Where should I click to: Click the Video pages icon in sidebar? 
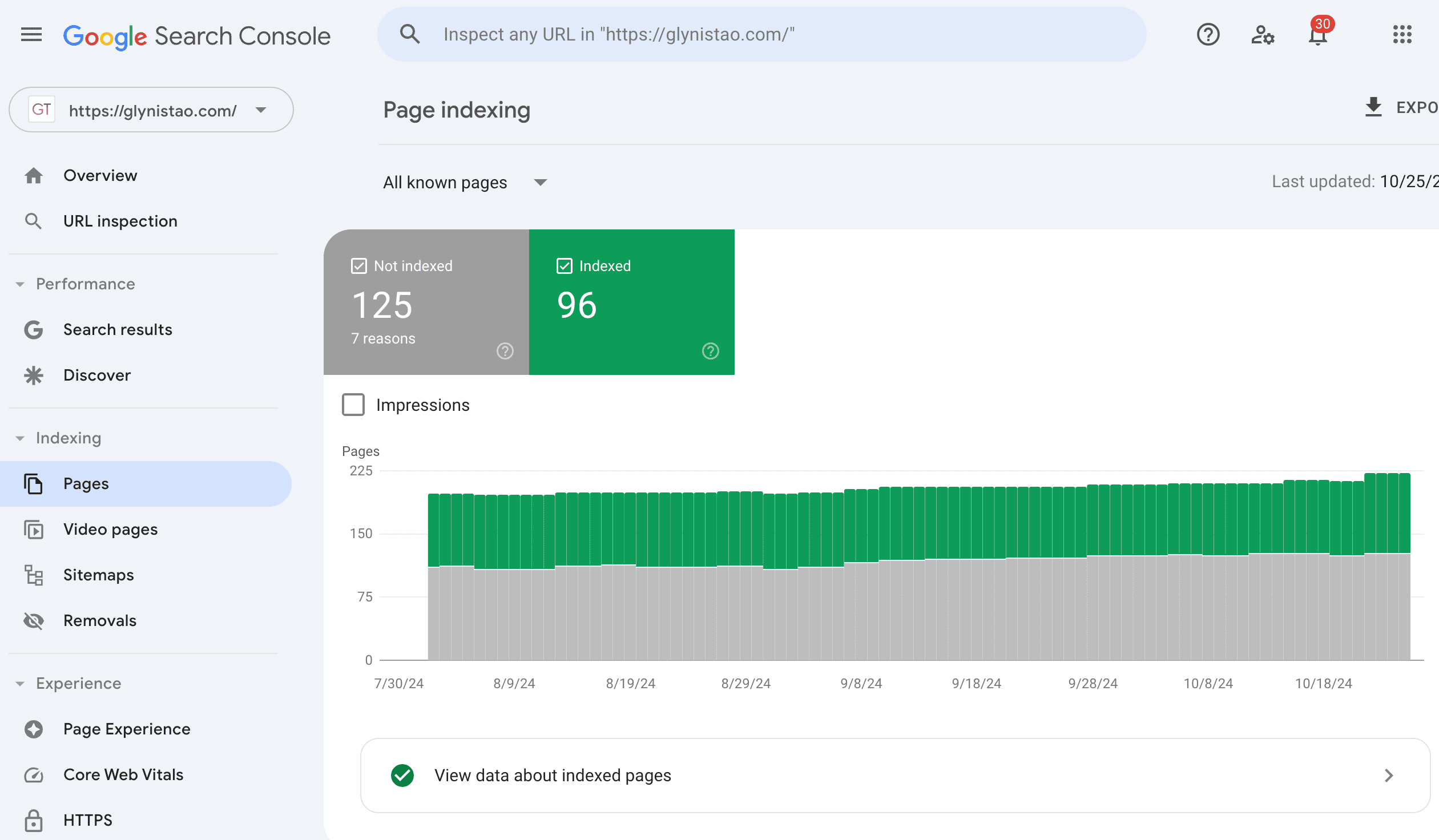point(34,529)
